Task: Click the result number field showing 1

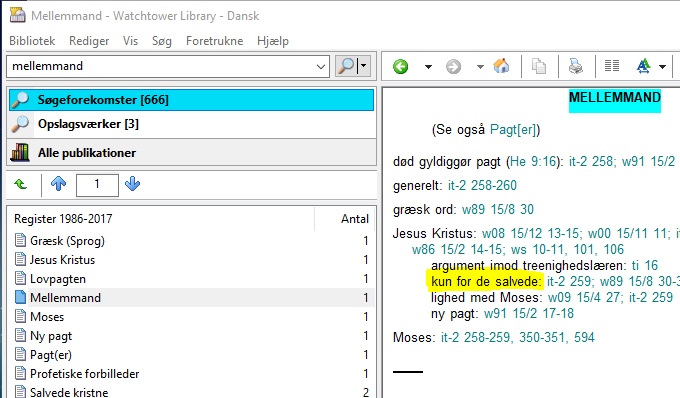Action: (x=97, y=185)
